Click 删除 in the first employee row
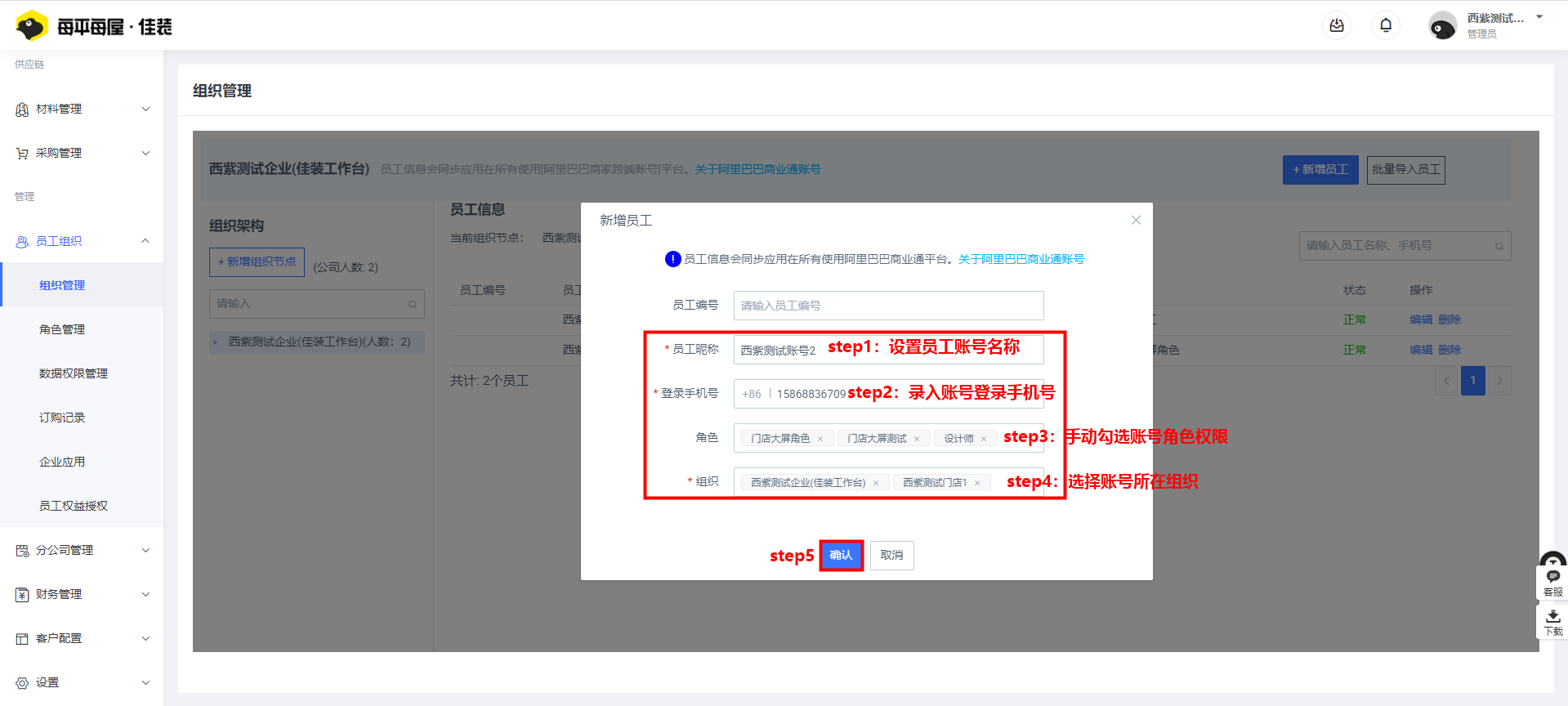1568x706 pixels. tap(1450, 319)
